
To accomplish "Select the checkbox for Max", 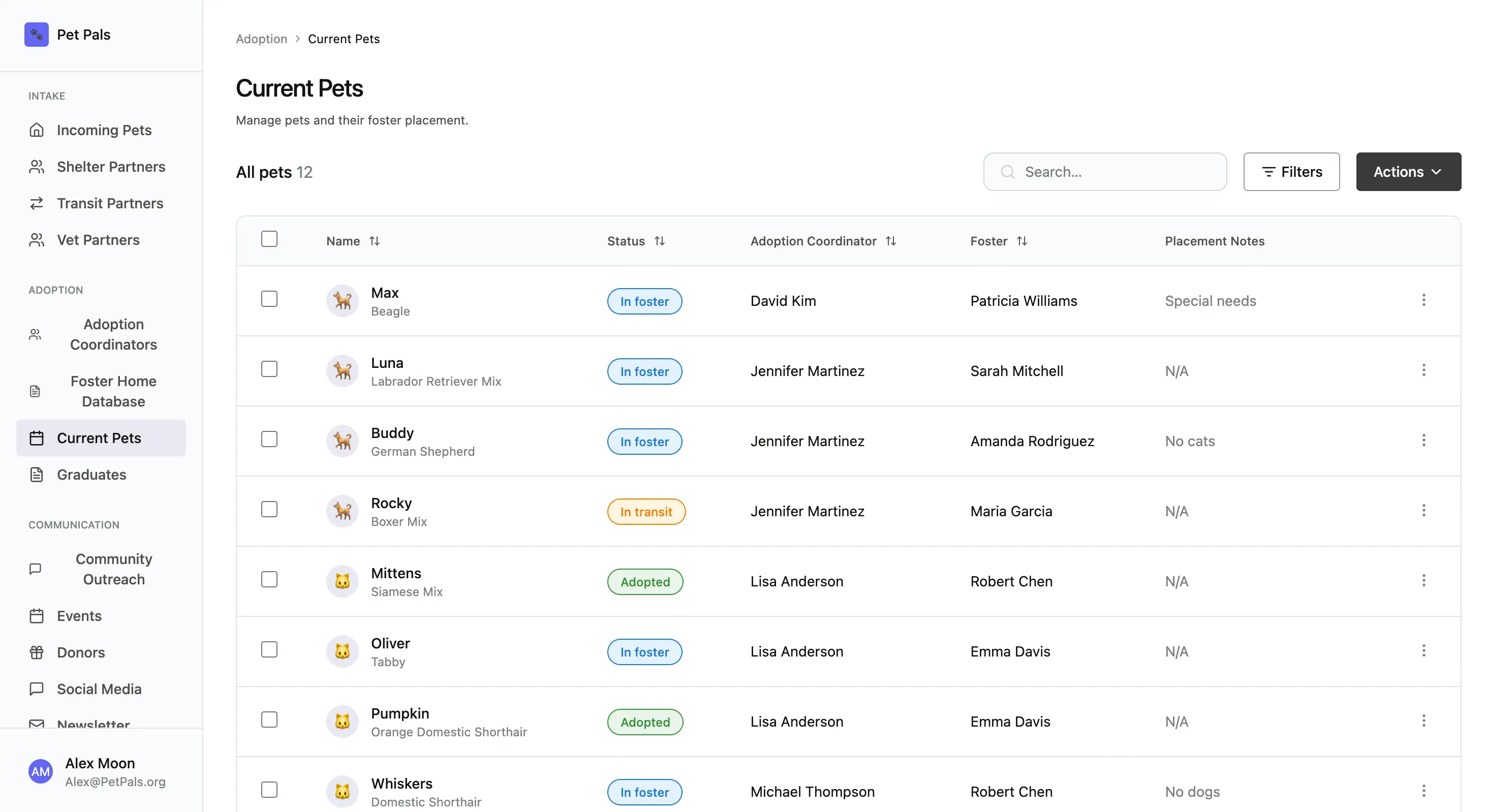I will 269,299.
